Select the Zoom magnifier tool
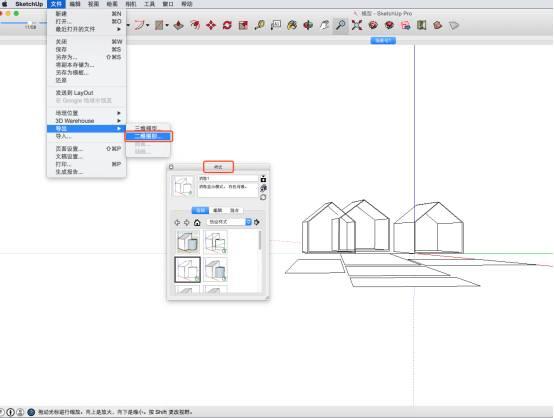 [341, 25]
